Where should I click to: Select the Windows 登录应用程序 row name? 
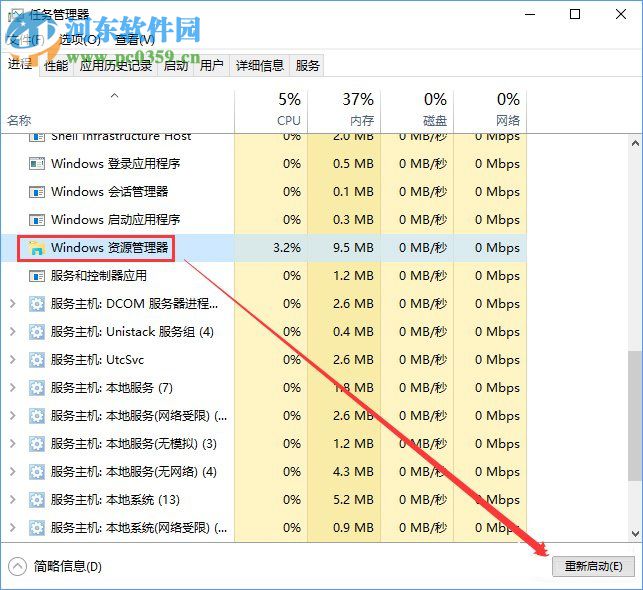(116, 164)
